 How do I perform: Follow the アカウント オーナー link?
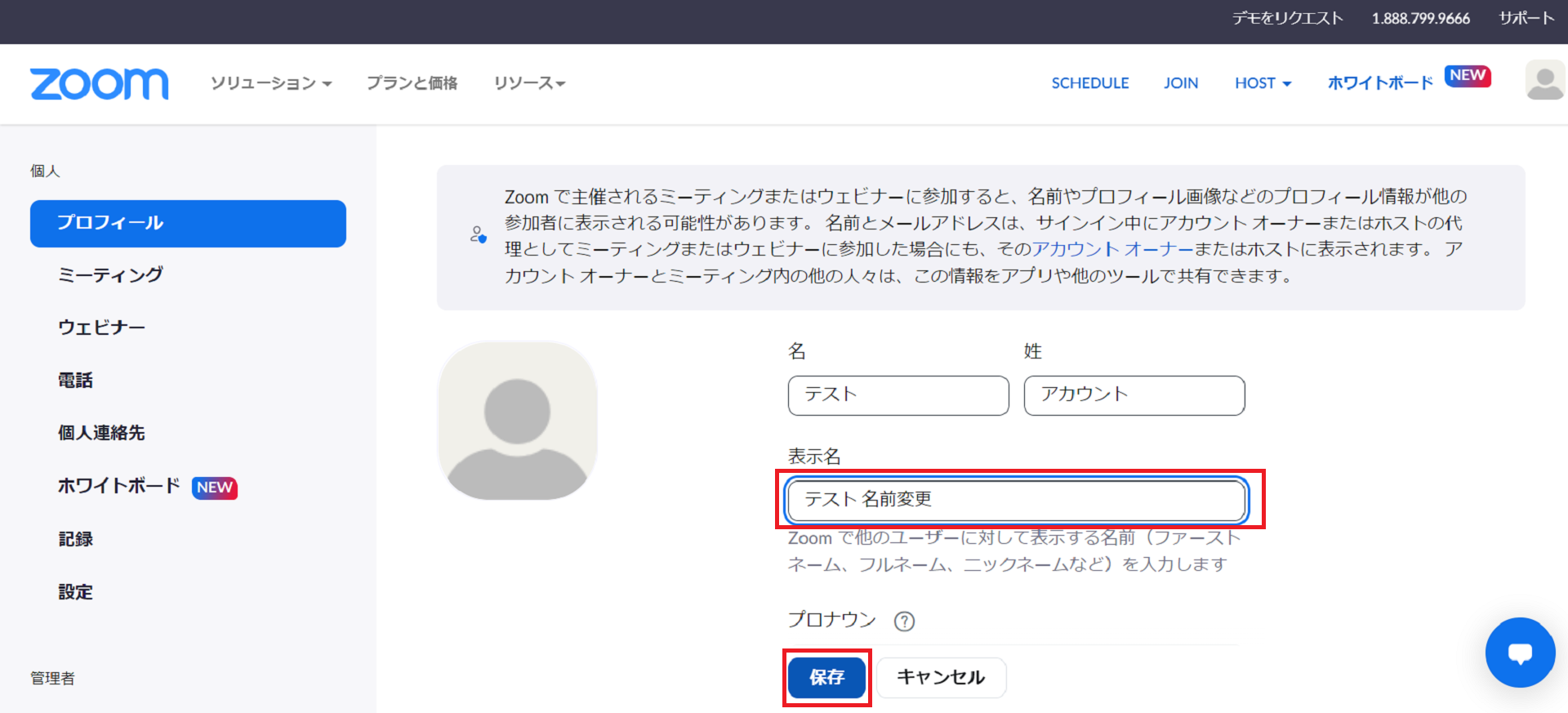coord(1112,249)
